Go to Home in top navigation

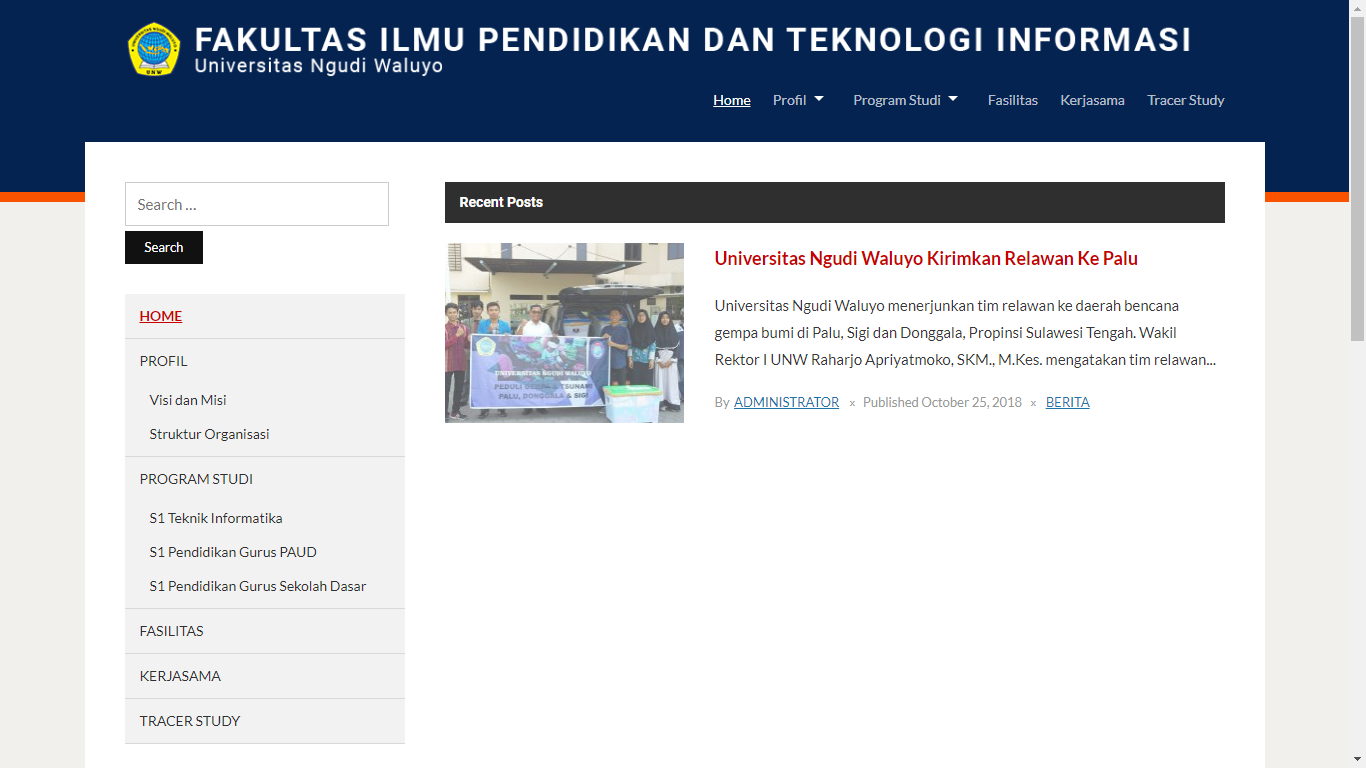(732, 100)
